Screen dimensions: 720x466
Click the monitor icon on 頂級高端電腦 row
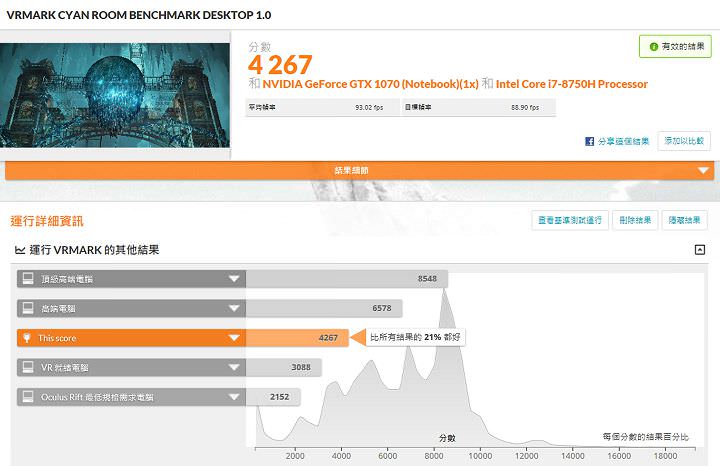[x=28, y=279]
